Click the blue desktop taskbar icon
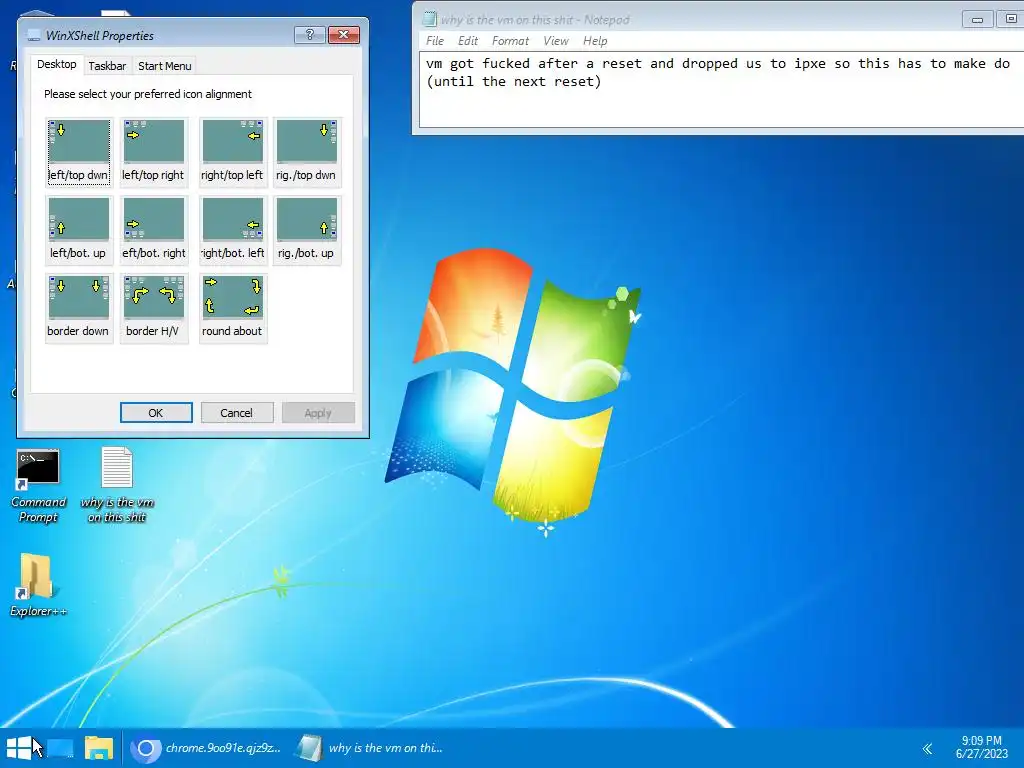 pyautogui.click(x=60, y=748)
